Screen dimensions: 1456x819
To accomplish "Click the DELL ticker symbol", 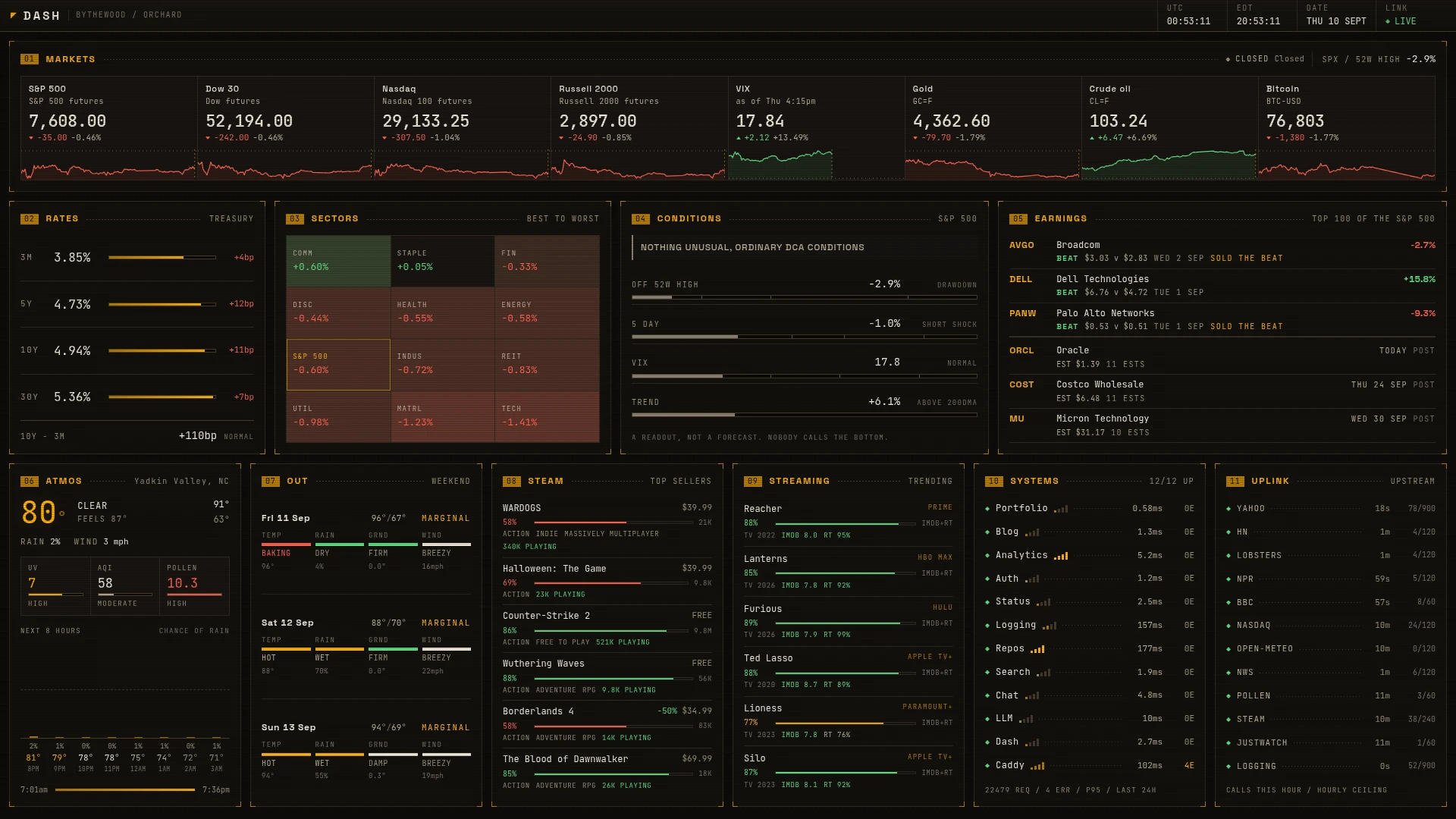I will pyautogui.click(x=1021, y=280).
